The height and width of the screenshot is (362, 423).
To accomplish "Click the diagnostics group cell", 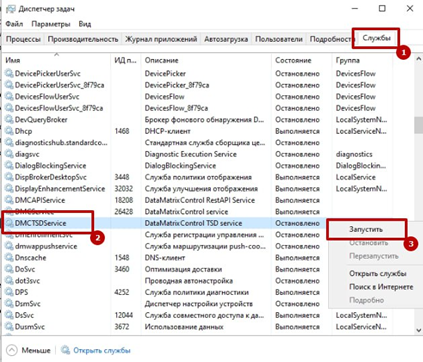I will click(x=354, y=154).
